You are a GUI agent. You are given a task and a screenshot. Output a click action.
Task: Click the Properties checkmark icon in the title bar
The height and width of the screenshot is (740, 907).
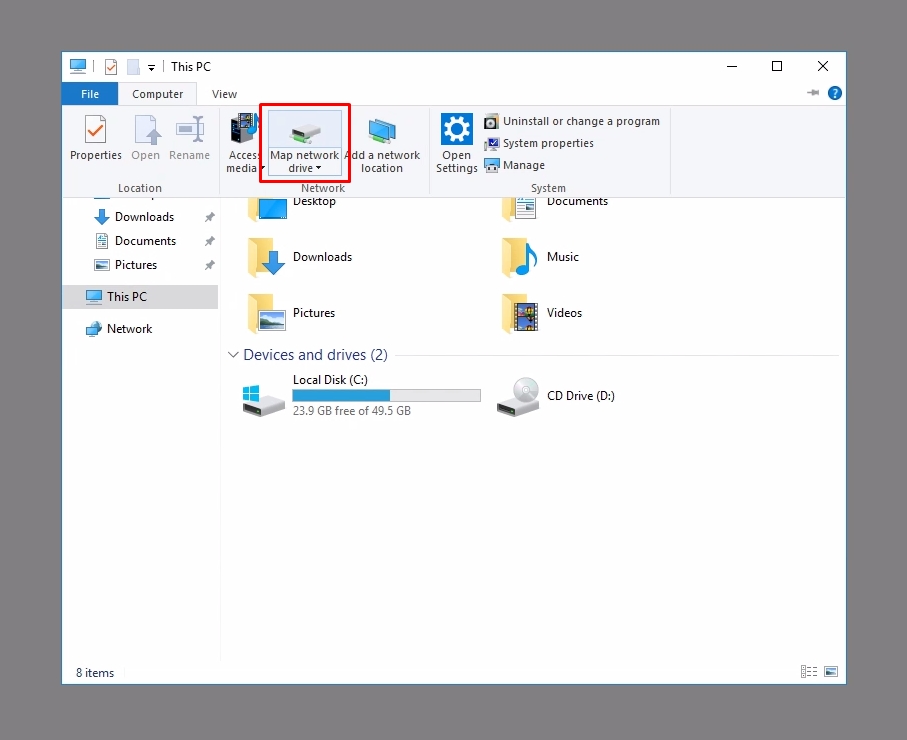[x=111, y=67]
